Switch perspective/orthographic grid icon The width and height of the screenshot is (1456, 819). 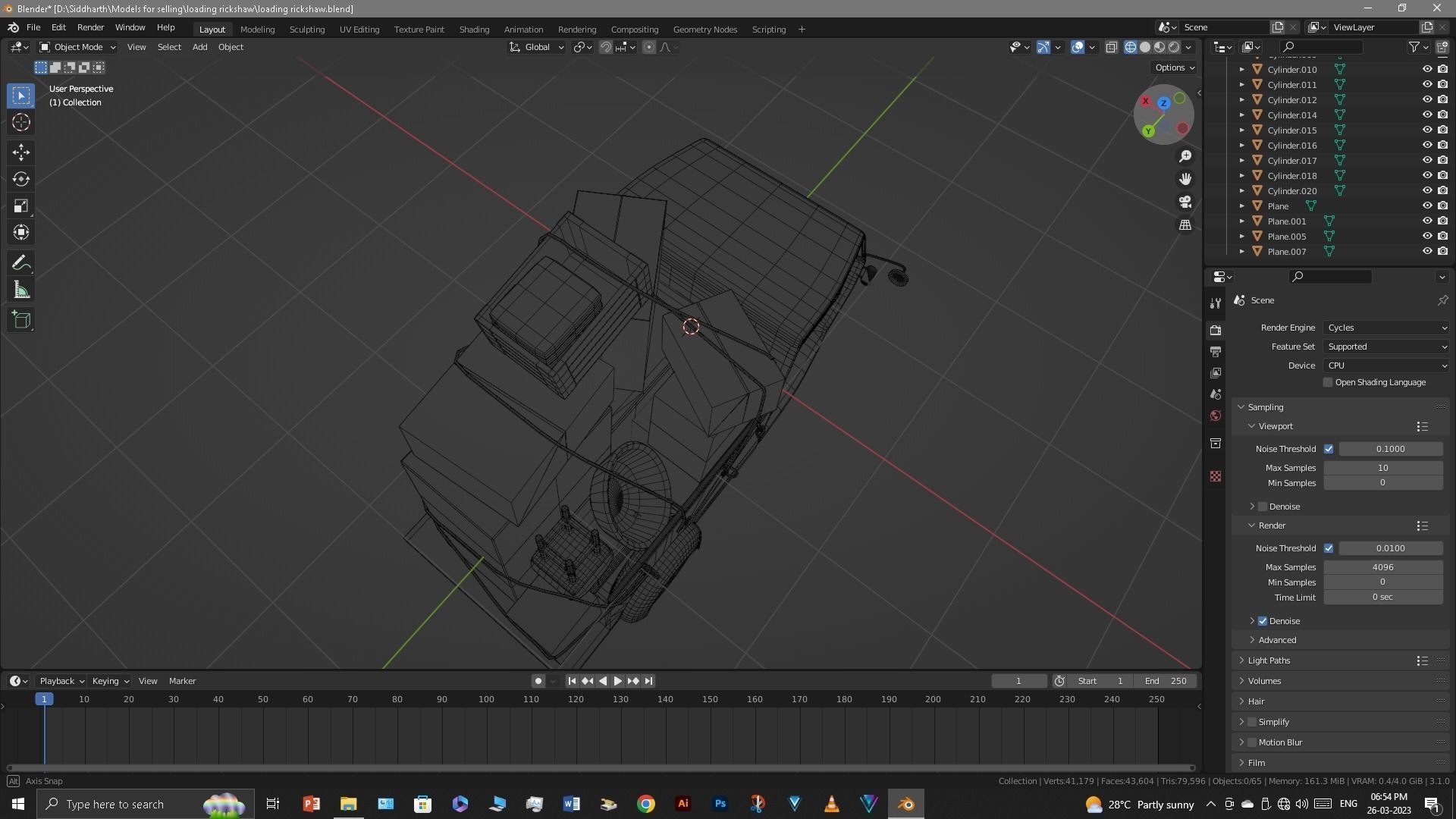tap(1185, 225)
